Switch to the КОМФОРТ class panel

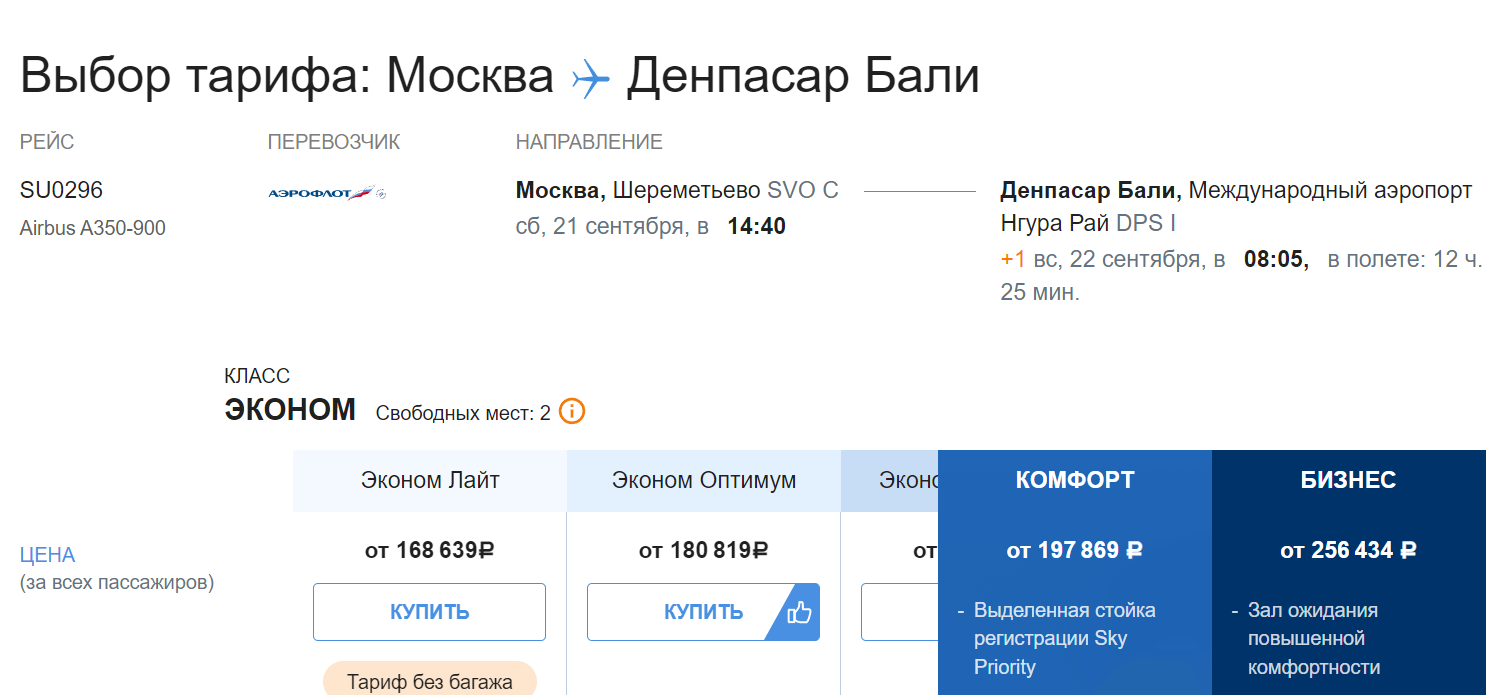pos(1075,481)
